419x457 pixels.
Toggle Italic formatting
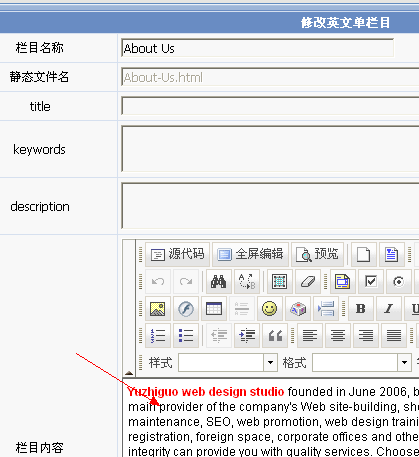tap(389, 309)
